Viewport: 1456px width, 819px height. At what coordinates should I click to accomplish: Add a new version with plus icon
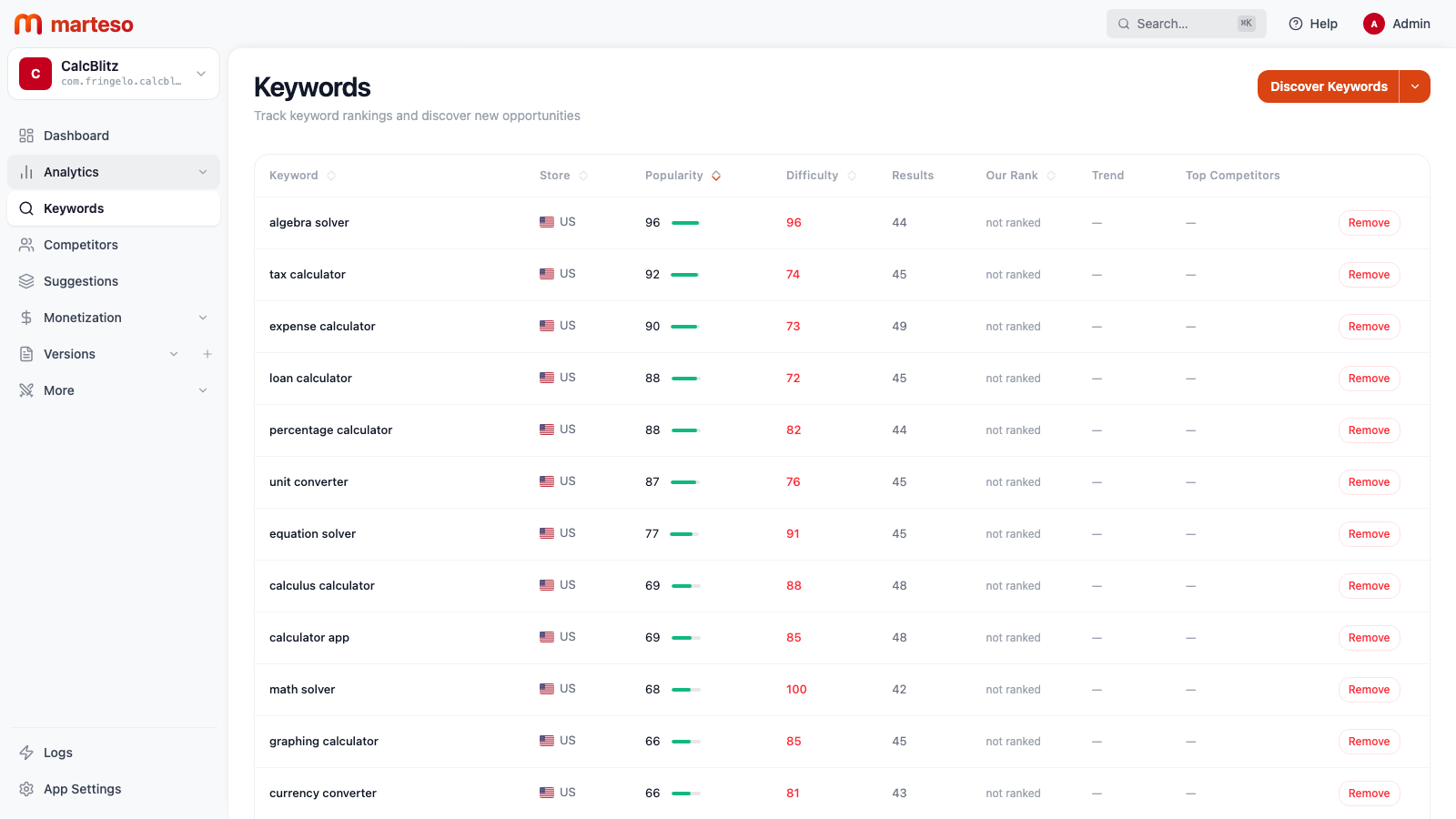tap(207, 354)
